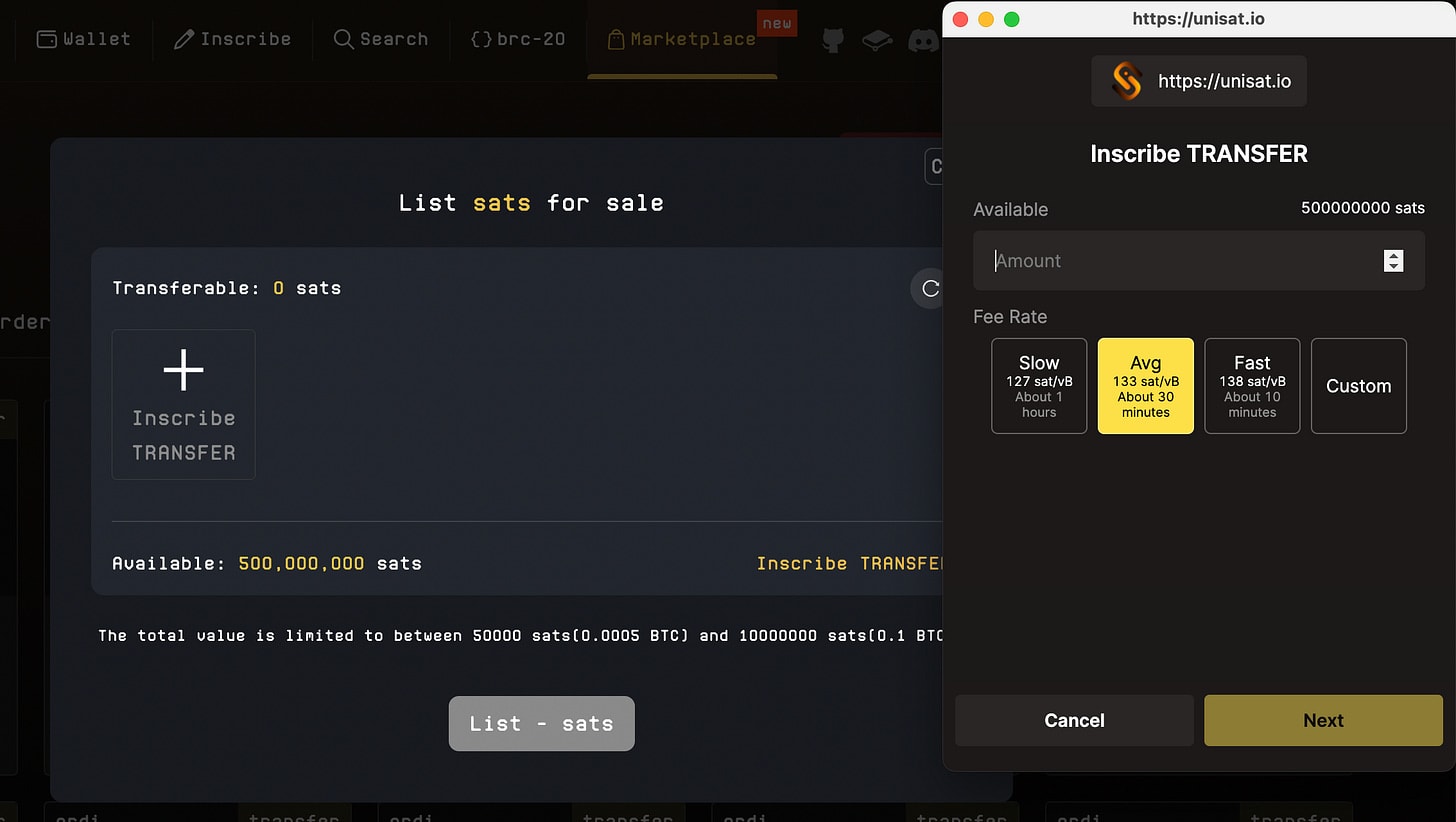Click the brc-20 braces icon
This screenshot has width=1456, height=822.
481,40
